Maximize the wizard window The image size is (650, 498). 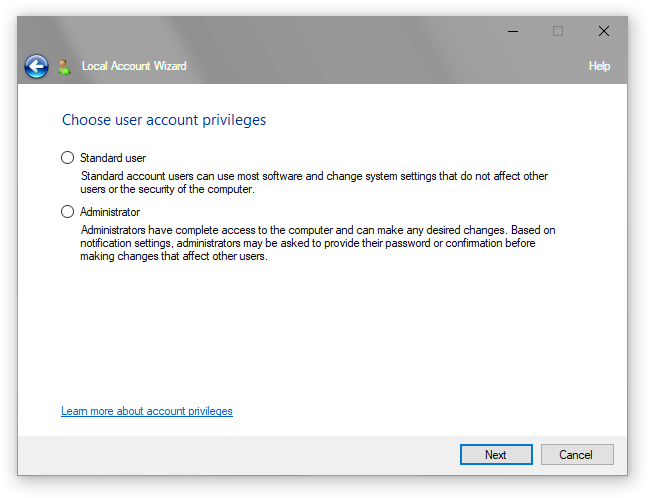point(558,31)
